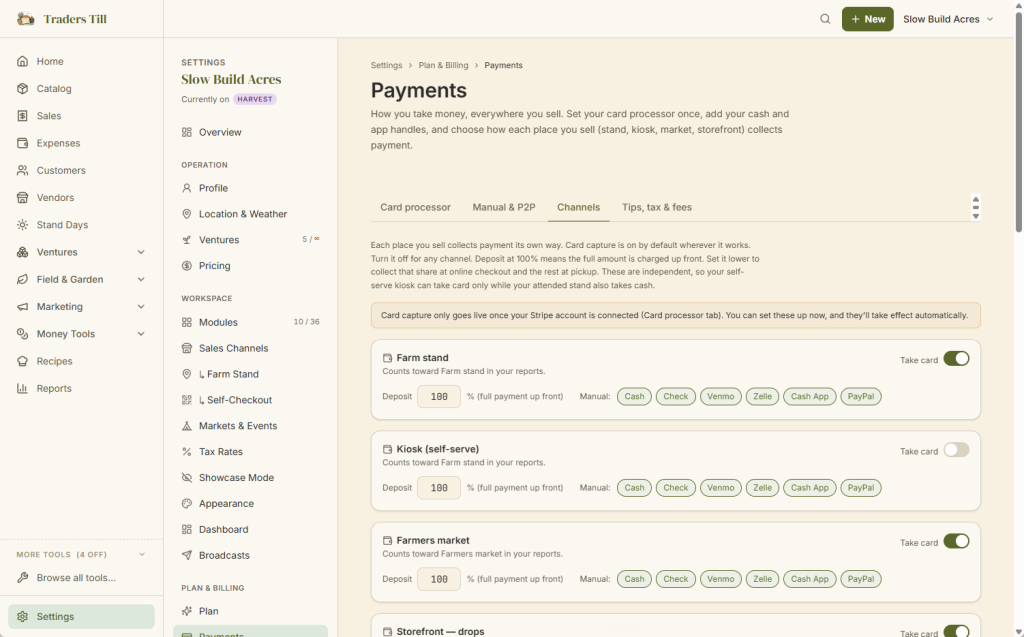
Task: Open Modules in settings menu
Action: [x=250, y=322]
